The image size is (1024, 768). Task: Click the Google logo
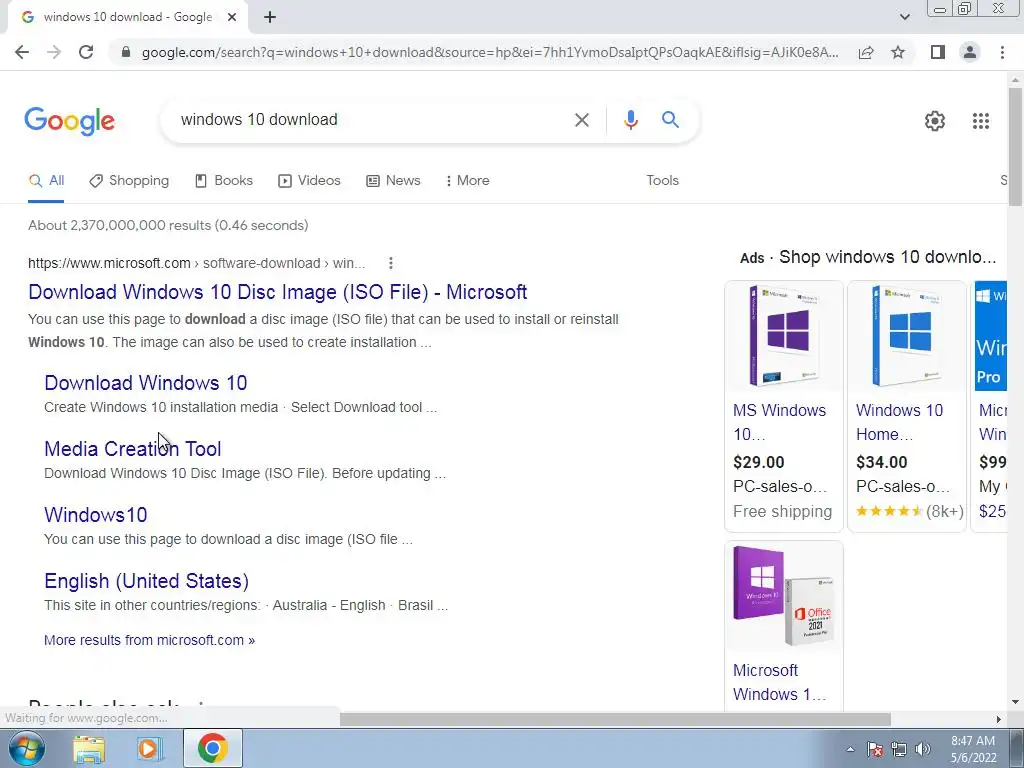coord(69,121)
